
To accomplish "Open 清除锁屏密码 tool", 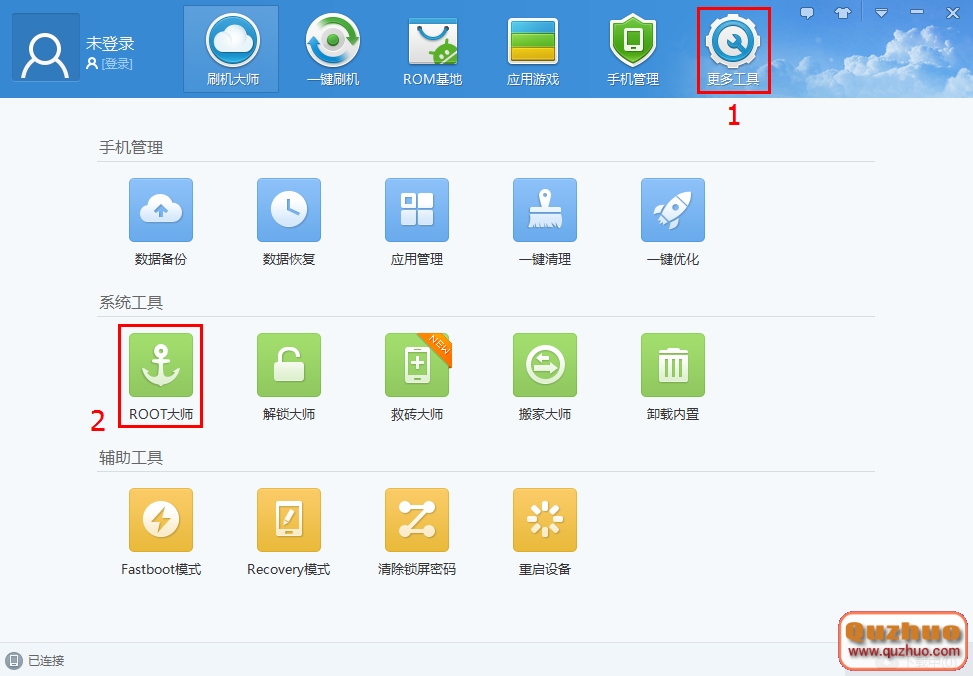I will click(x=416, y=520).
